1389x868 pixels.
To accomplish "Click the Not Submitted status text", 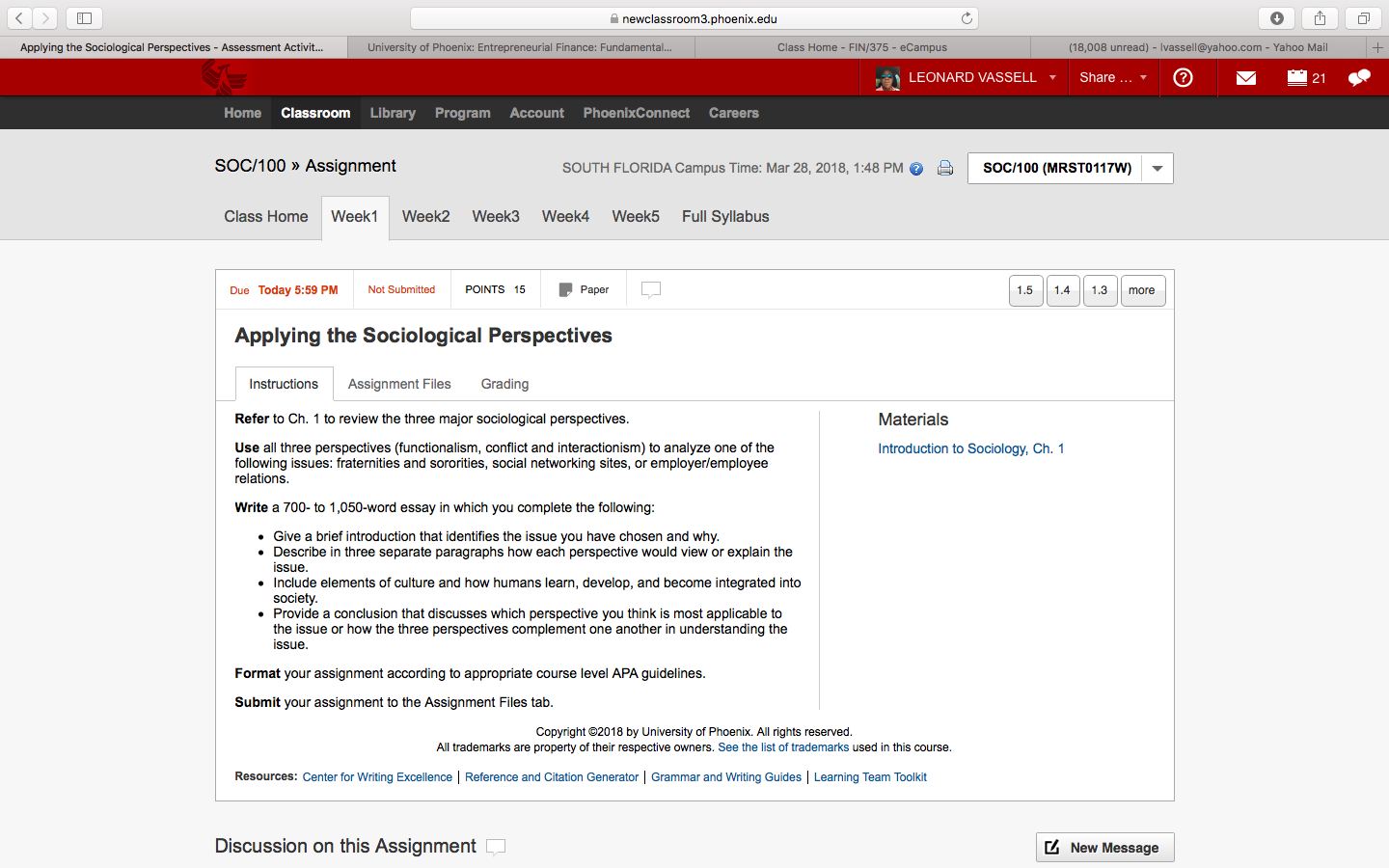I will pos(401,289).
